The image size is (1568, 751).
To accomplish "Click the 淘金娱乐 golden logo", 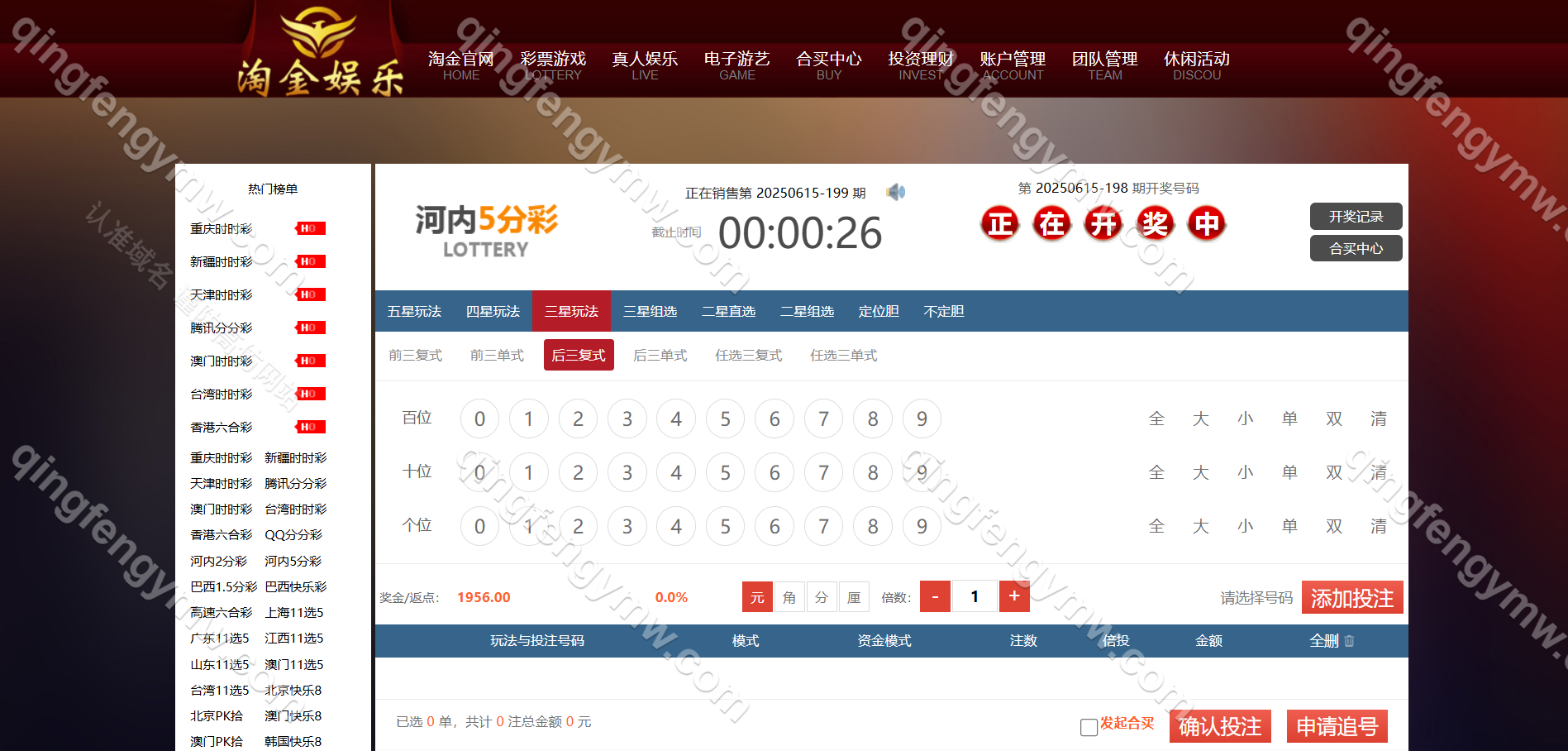I will point(320,54).
